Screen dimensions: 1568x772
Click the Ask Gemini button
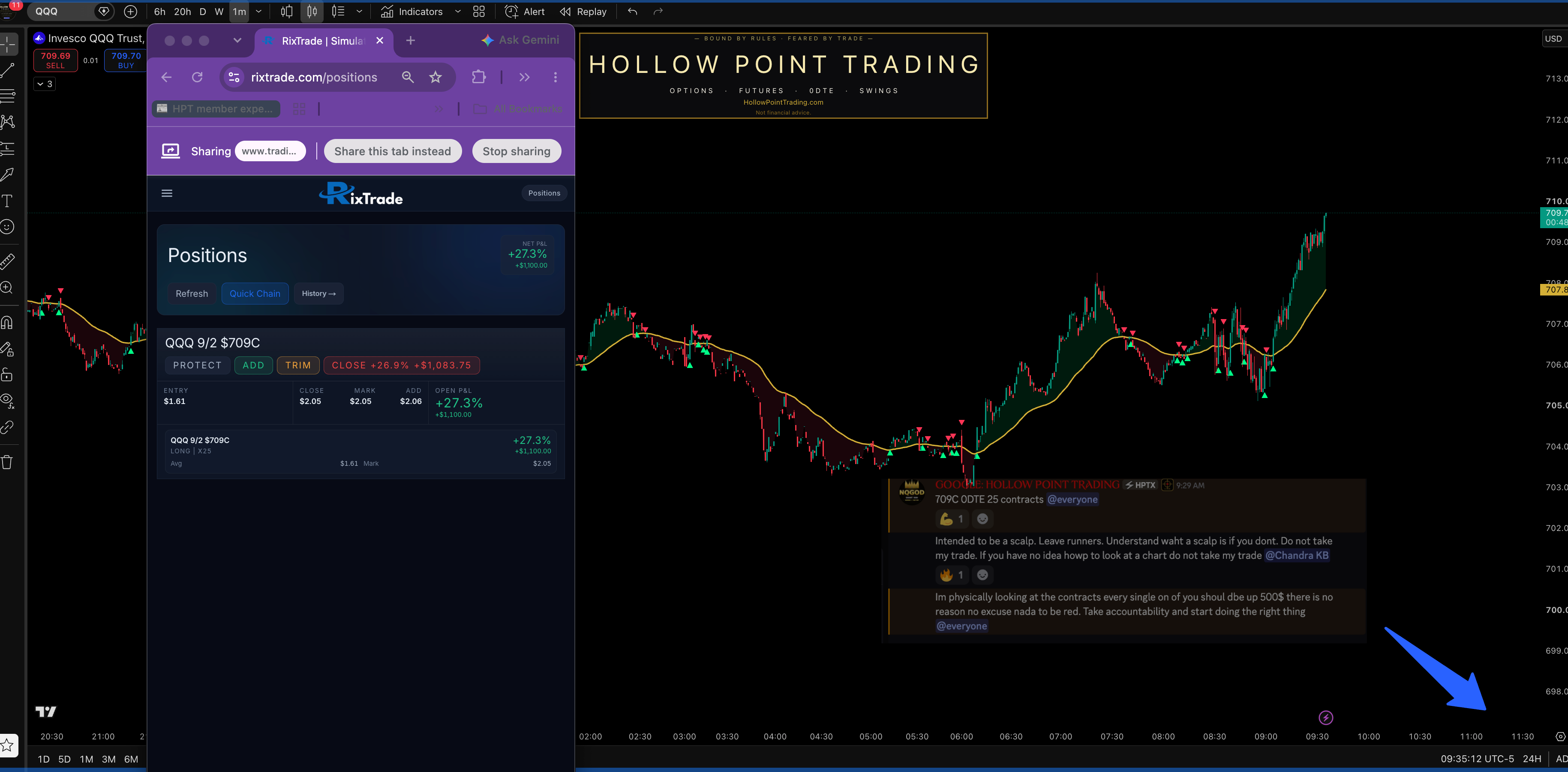520,40
